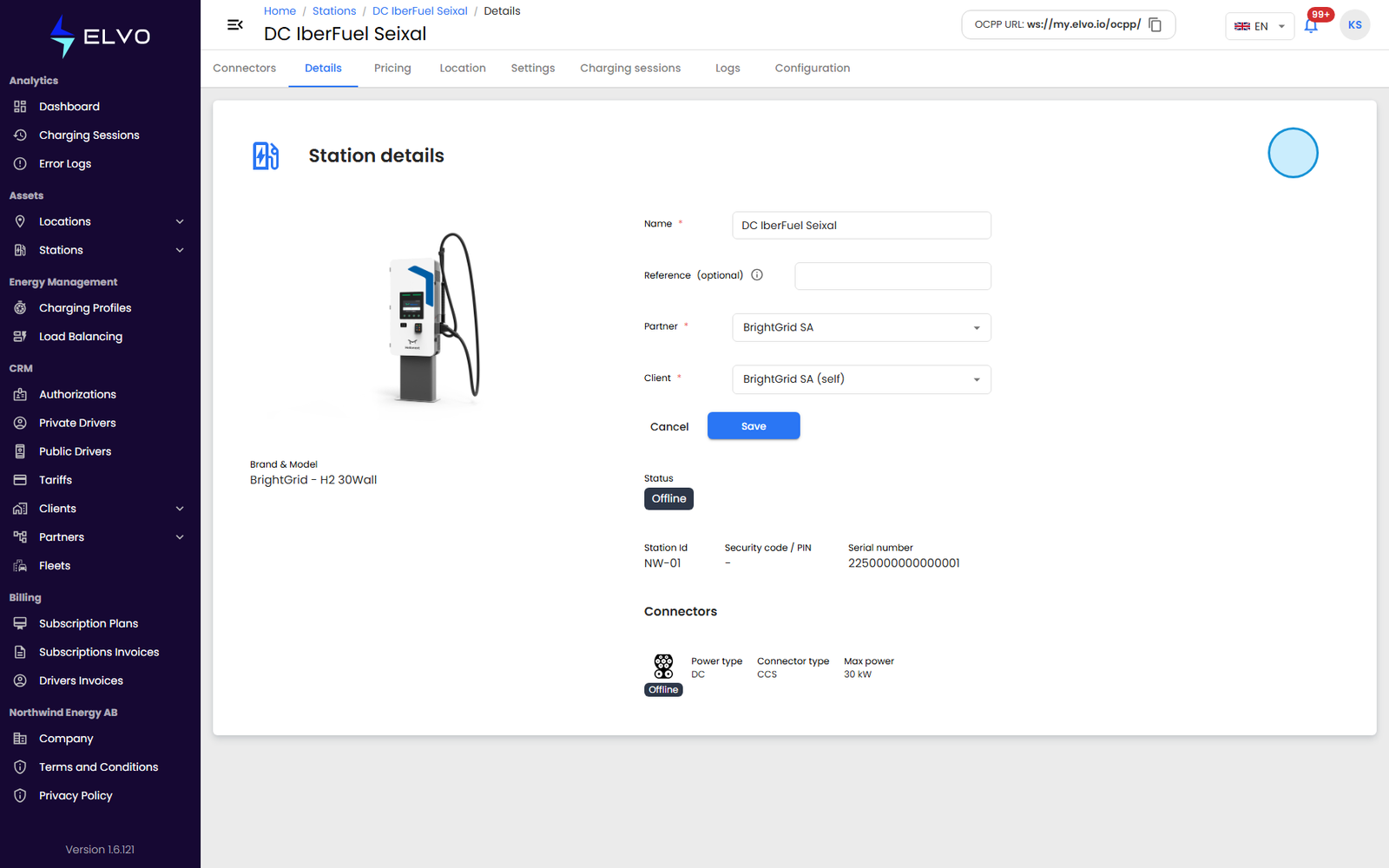1389x868 pixels.
Task: Copy the OCPP URL
Action: coord(1155,25)
